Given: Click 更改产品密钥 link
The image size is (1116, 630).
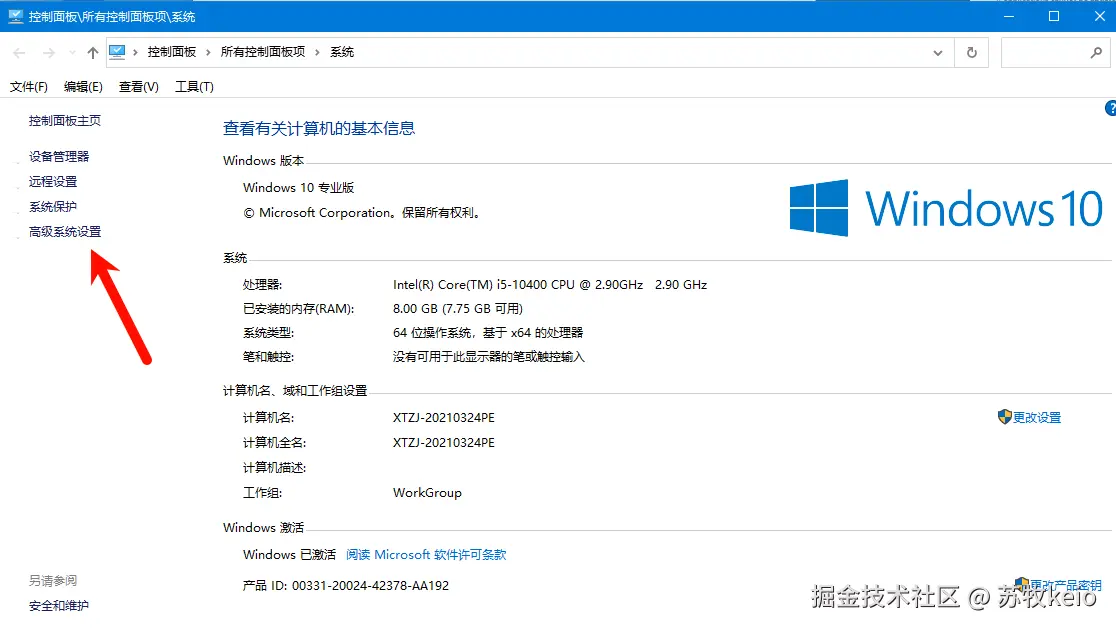Looking at the screenshot, I should 1065,585.
